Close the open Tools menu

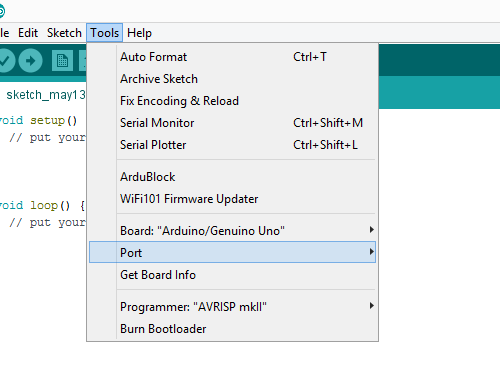104,33
